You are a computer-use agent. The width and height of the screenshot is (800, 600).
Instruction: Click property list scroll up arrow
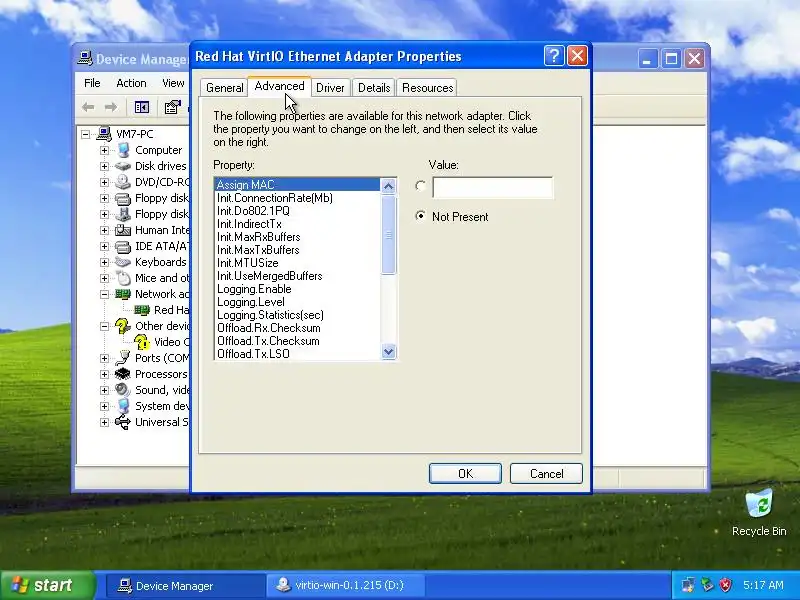pos(388,186)
